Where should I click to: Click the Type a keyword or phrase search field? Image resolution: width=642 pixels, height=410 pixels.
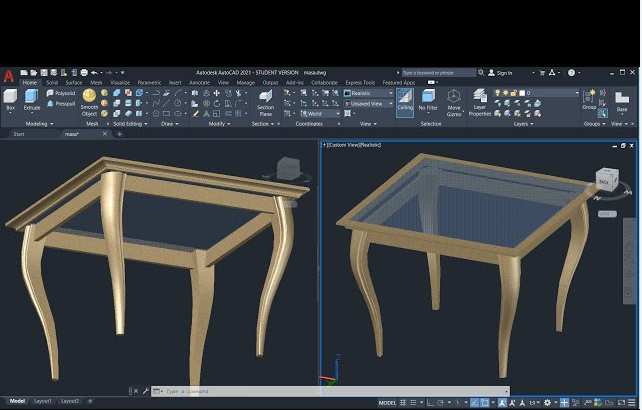click(x=439, y=72)
